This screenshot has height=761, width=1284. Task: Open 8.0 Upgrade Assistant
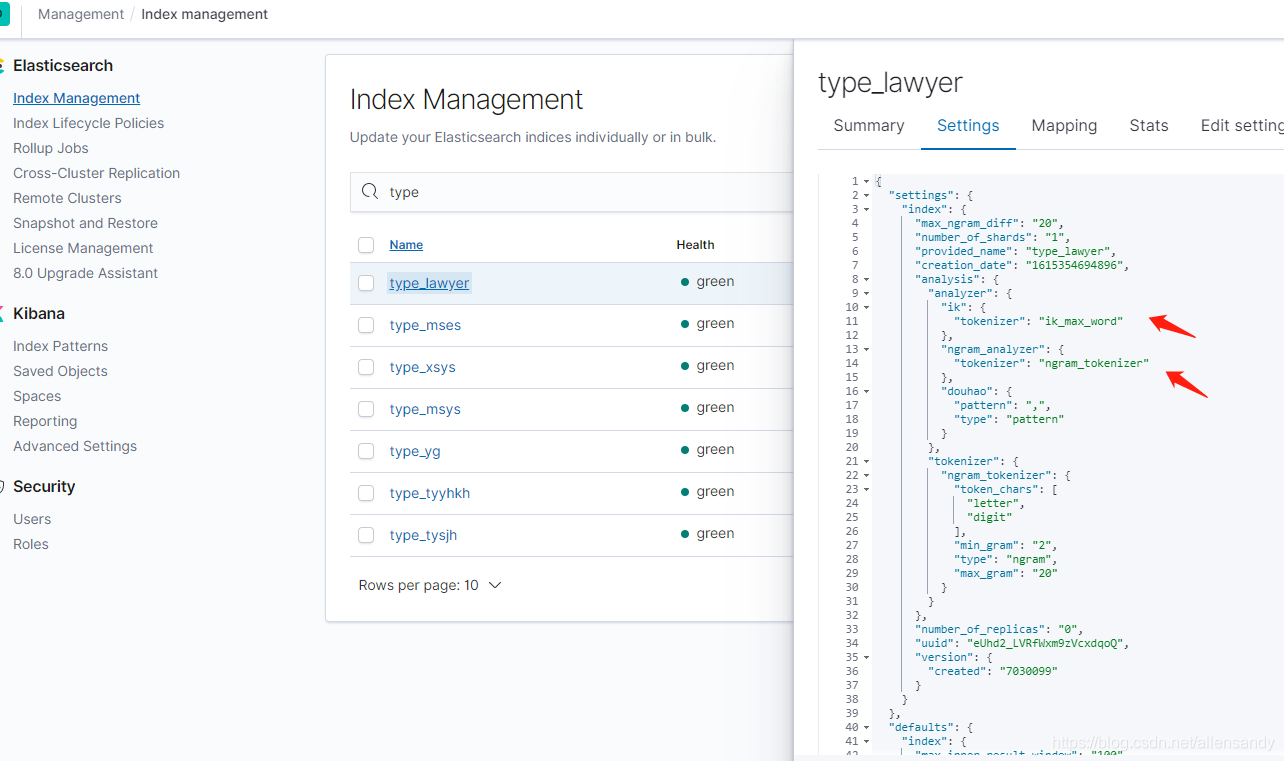pyautogui.click(x=85, y=273)
